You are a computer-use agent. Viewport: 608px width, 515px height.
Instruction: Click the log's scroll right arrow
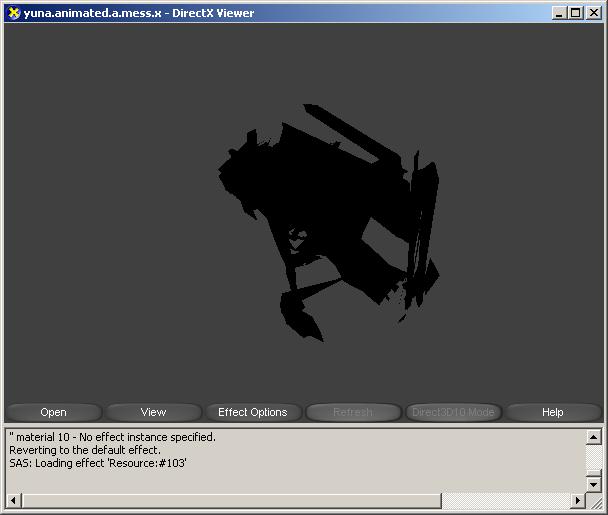577,500
